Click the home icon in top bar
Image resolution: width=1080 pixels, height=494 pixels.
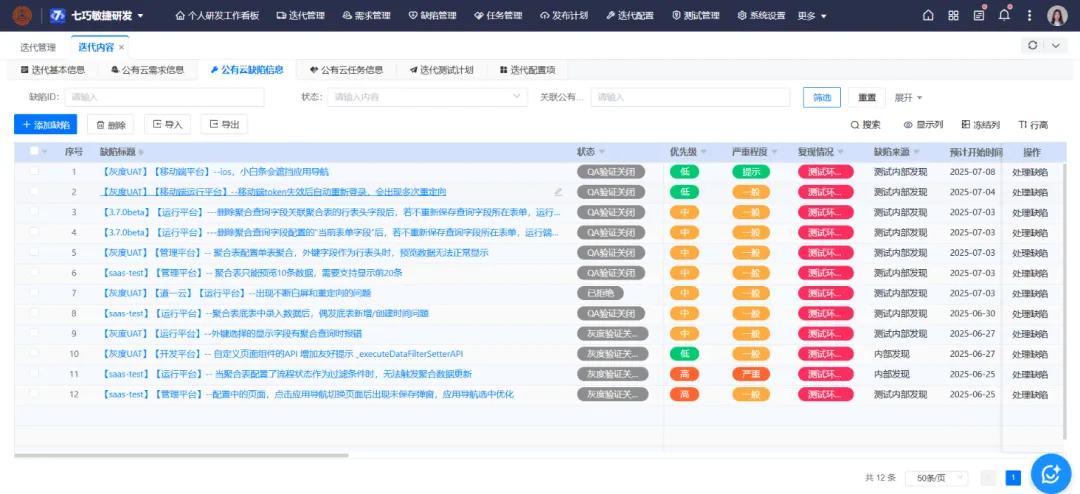(x=928, y=16)
